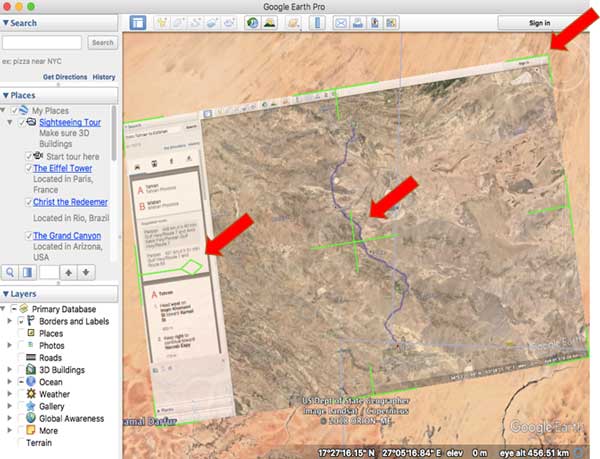
Task: Open the Christ the Redeemer link
Action: point(70,202)
